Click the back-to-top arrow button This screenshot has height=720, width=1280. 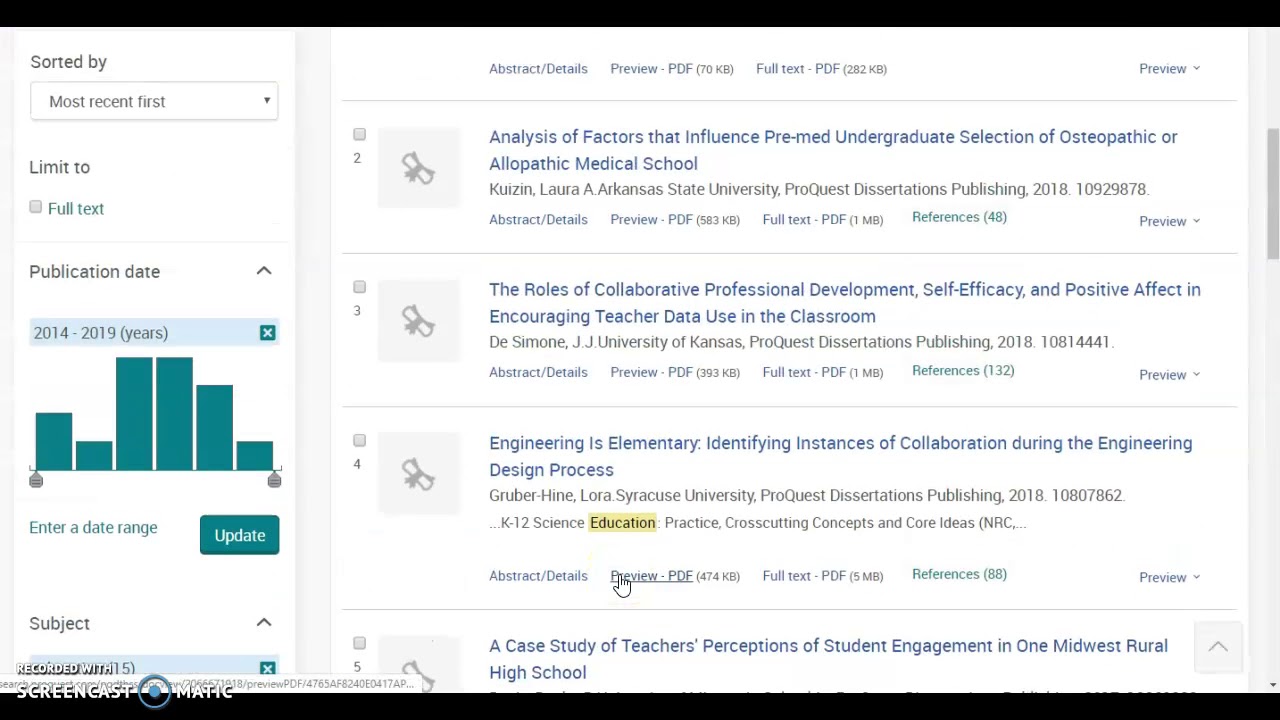(x=1218, y=647)
